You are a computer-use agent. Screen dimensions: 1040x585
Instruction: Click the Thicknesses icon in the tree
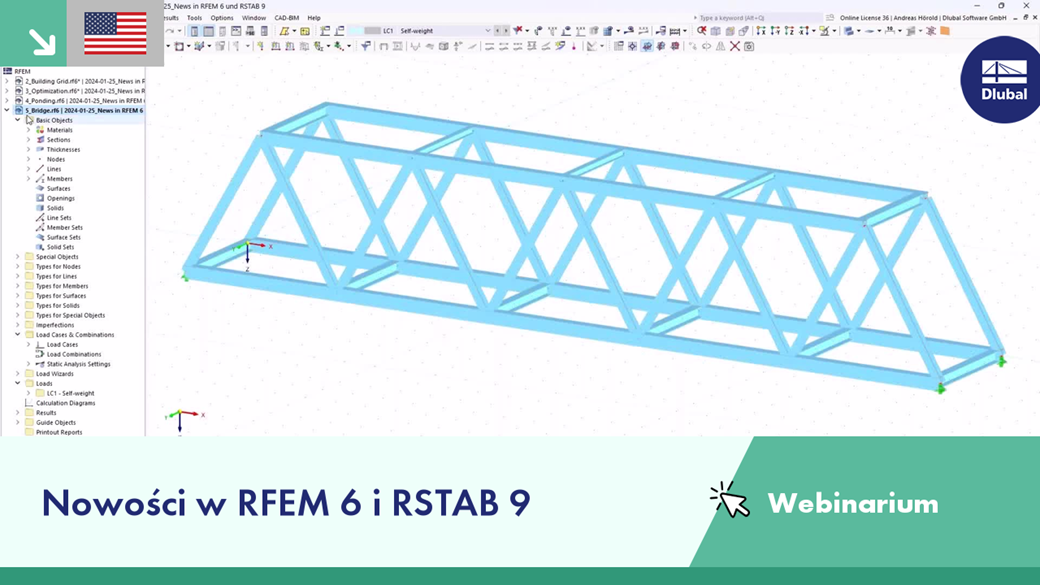click(x=40, y=149)
